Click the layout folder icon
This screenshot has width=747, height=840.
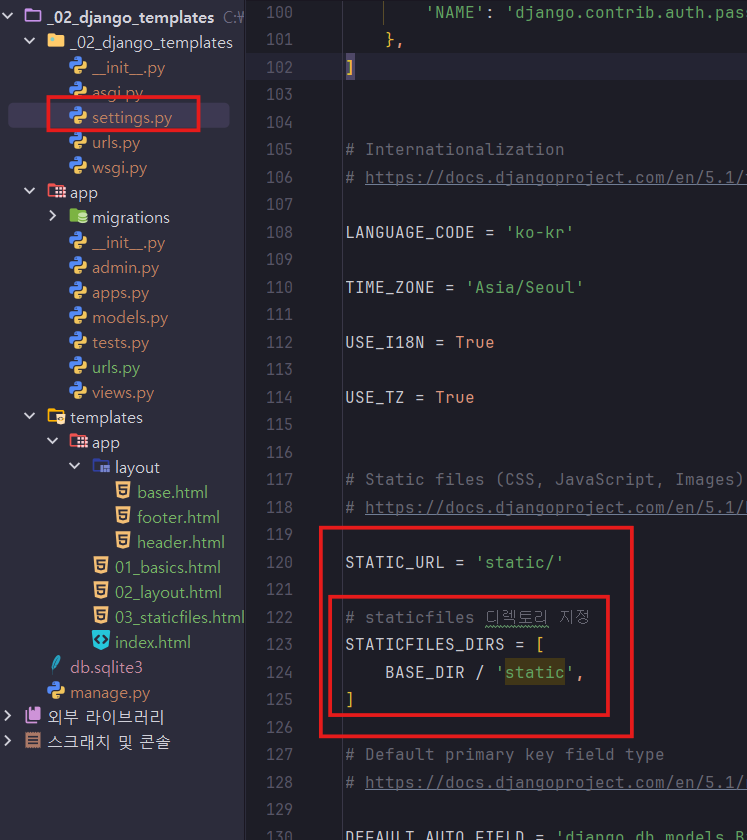coord(101,466)
